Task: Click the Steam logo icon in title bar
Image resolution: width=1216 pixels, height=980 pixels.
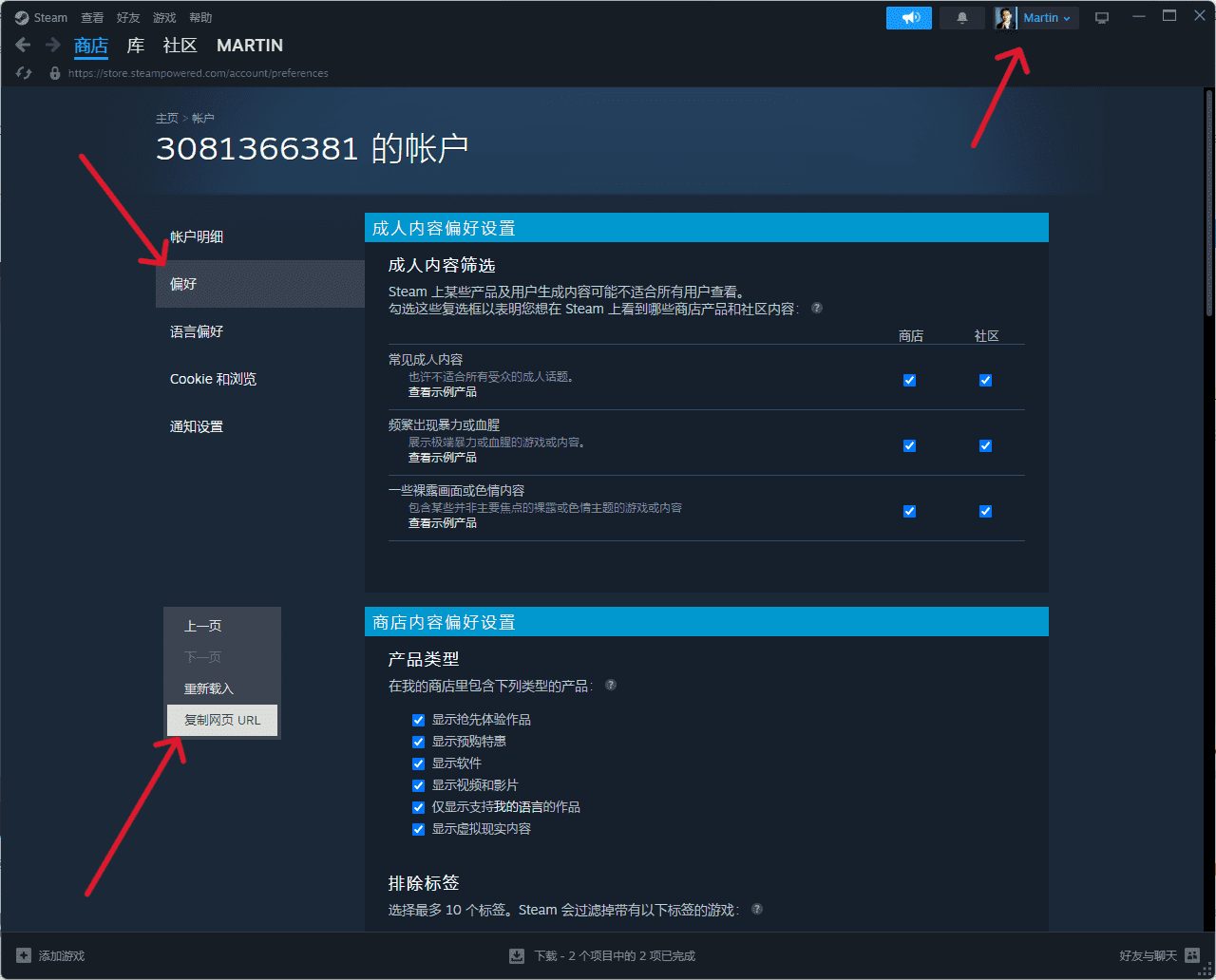Action: coord(21,17)
